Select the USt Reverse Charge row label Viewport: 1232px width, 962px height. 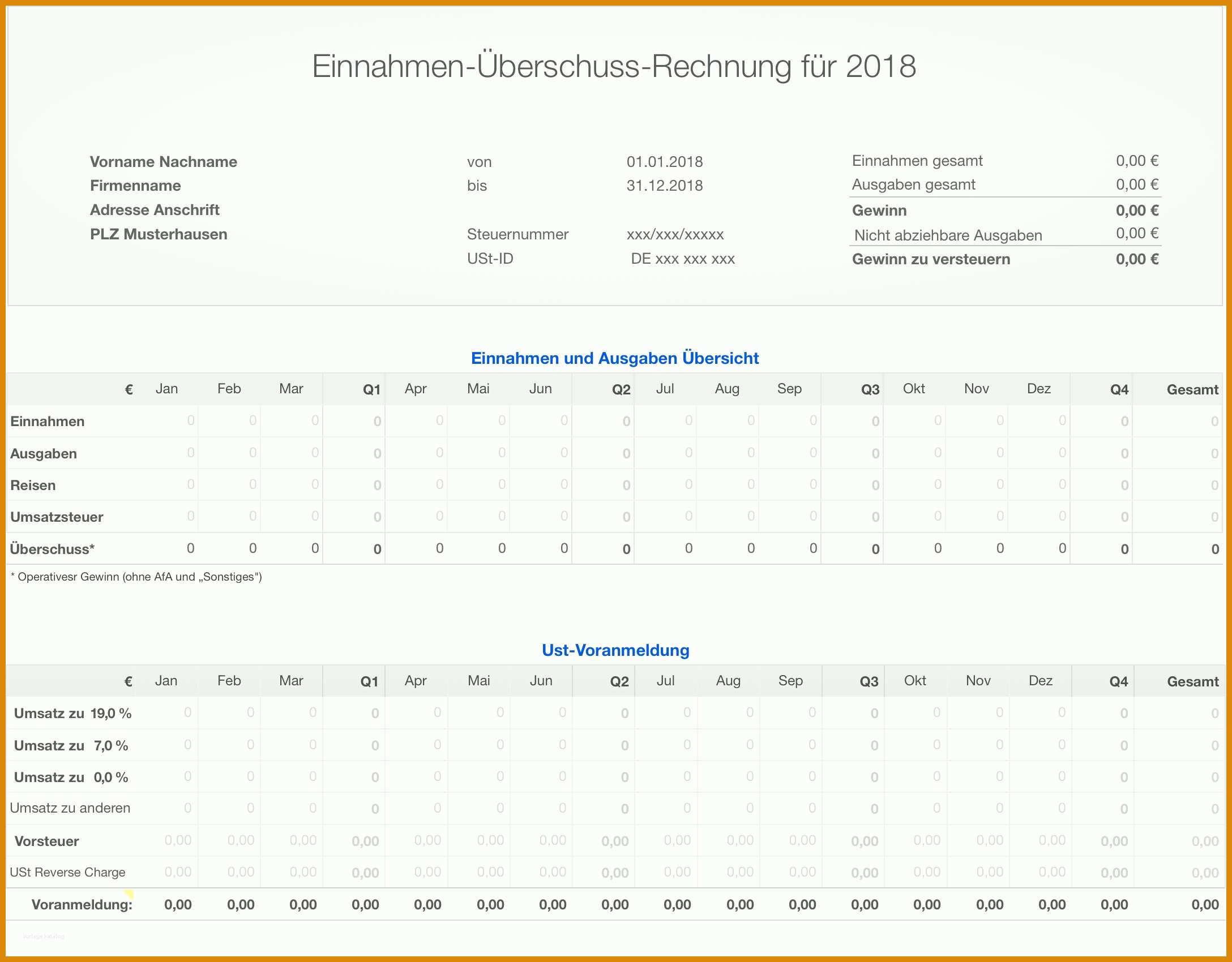(x=67, y=873)
